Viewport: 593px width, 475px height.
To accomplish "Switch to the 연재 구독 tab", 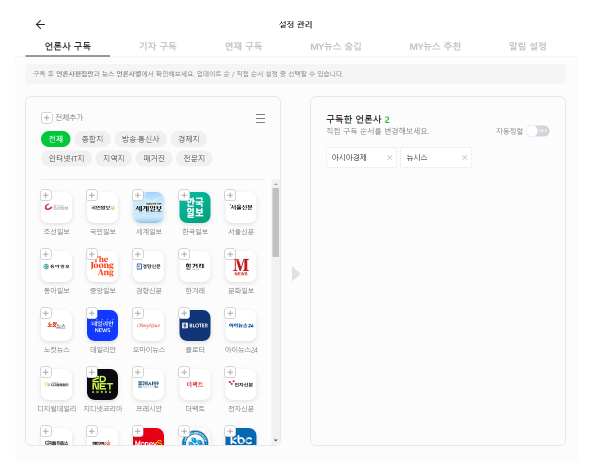I will pyautogui.click(x=243, y=46).
